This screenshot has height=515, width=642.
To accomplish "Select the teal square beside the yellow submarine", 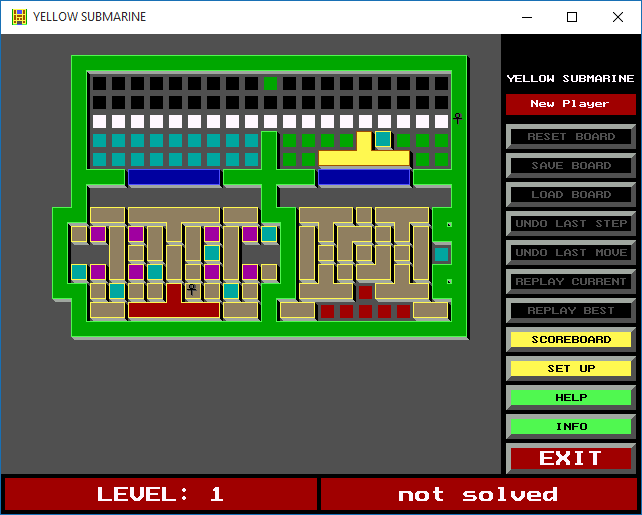I will [383, 139].
